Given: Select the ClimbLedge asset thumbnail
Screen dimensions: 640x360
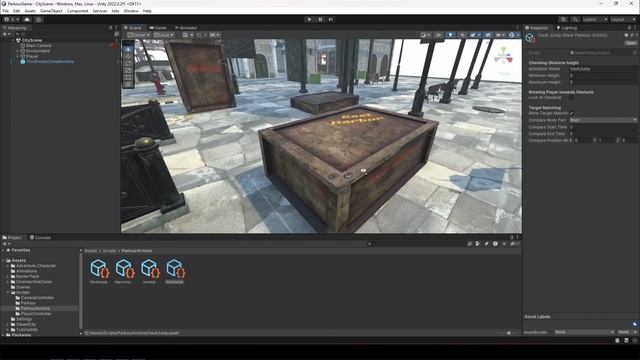Looking at the screenshot, I should 99,271.
